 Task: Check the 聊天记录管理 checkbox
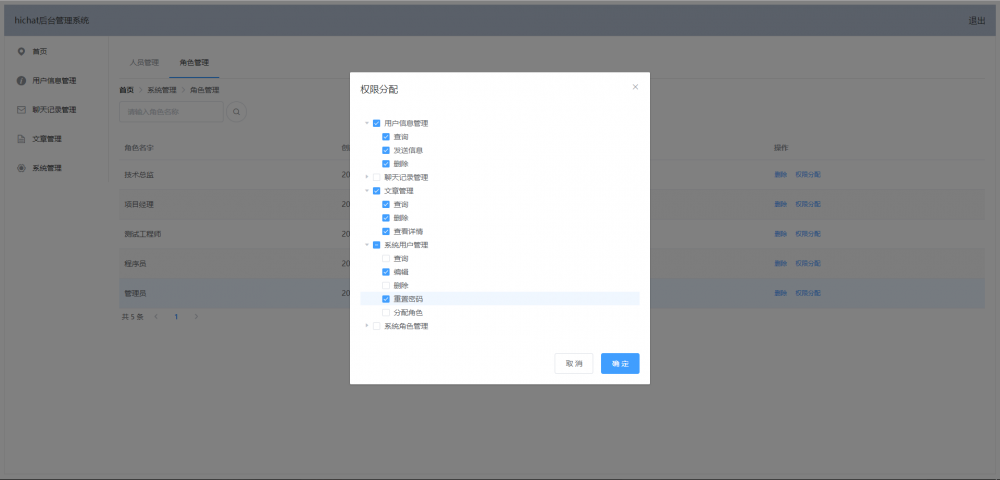[376, 177]
